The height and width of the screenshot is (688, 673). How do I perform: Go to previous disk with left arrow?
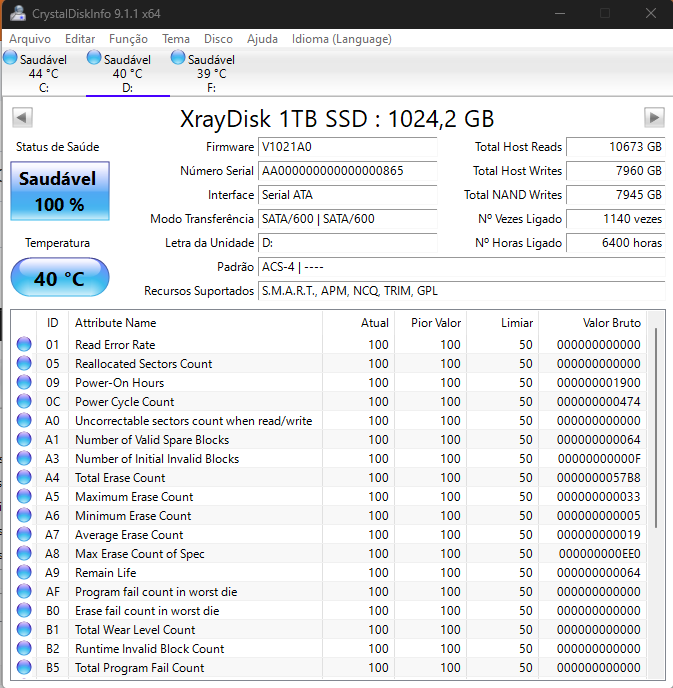[x=22, y=118]
